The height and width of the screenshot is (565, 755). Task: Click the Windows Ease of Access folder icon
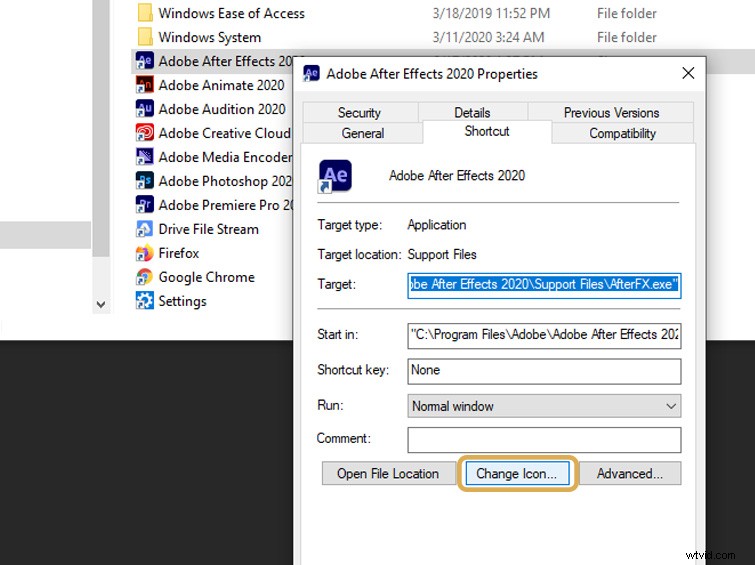145,13
